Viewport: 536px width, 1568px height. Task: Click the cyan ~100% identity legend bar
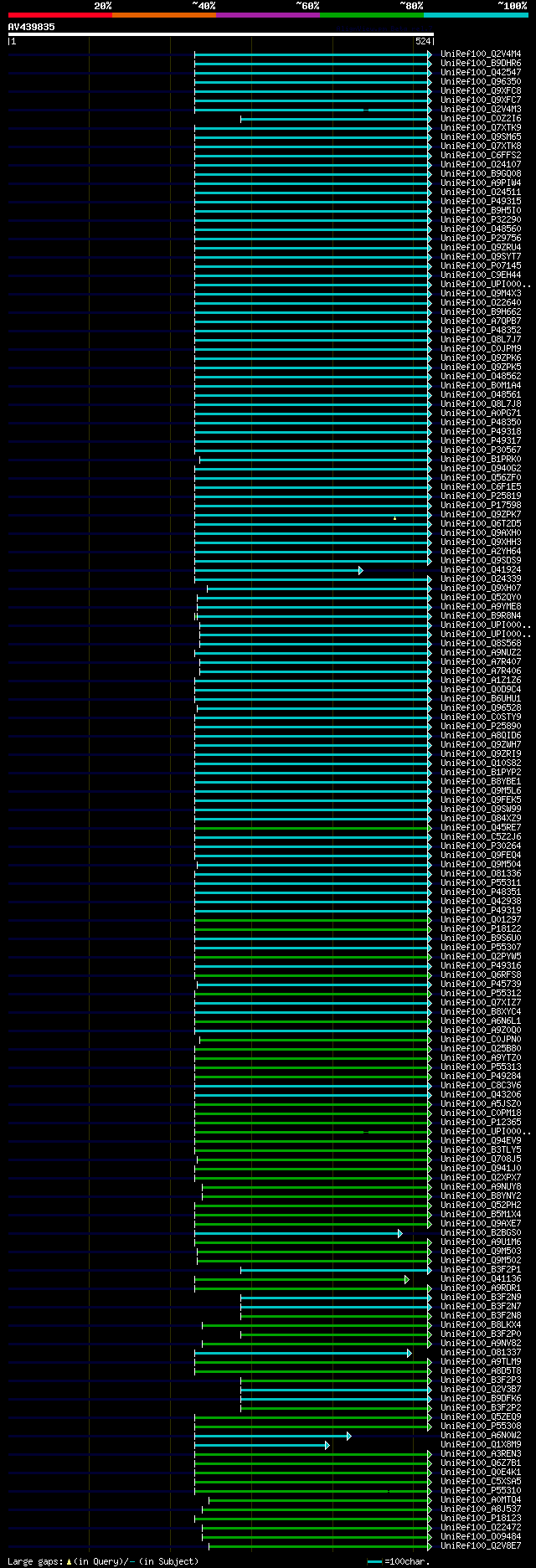(476, 14)
